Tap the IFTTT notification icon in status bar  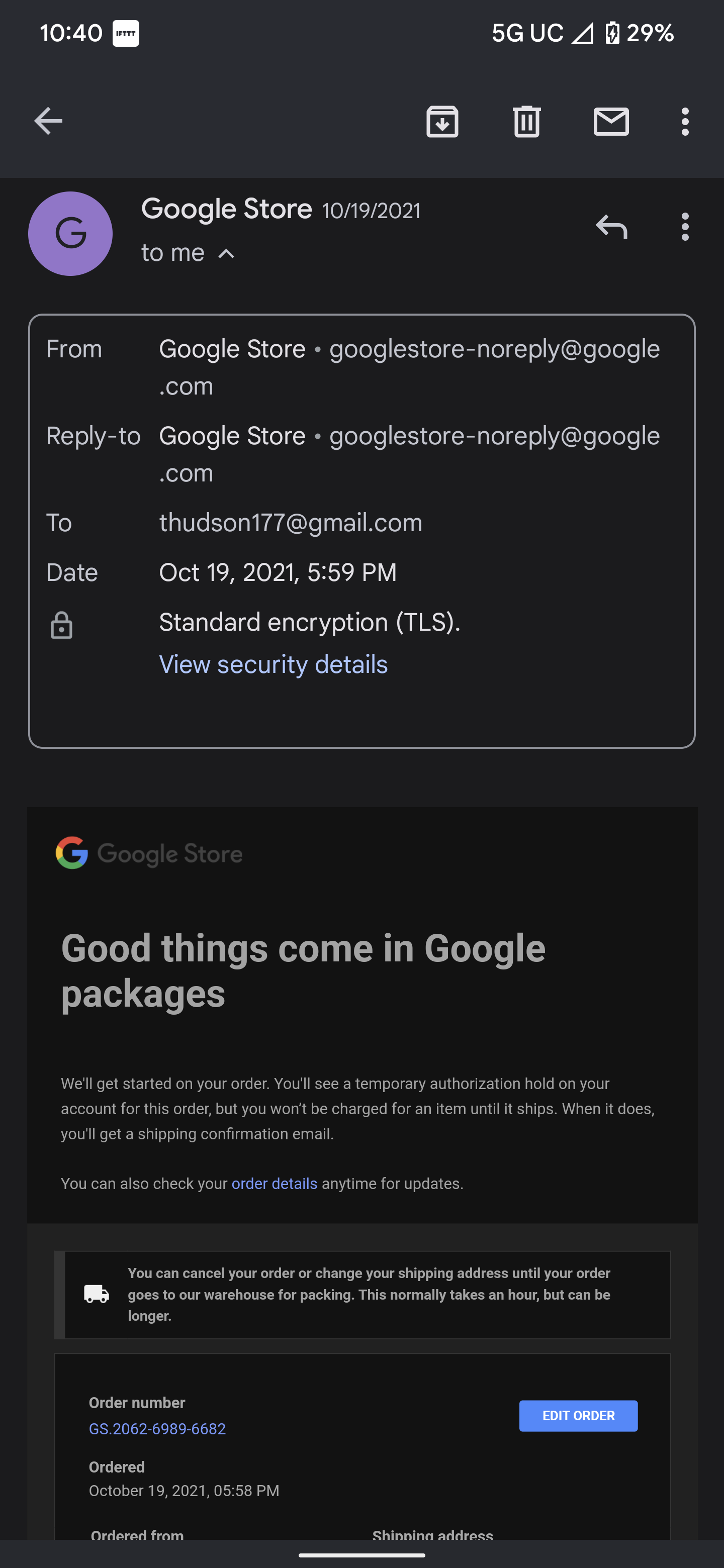pyautogui.click(x=126, y=33)
